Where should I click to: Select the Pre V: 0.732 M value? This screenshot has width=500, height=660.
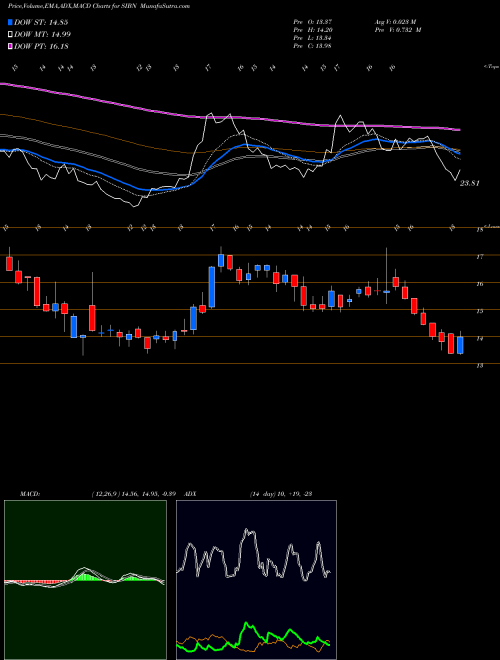point(397,30)
